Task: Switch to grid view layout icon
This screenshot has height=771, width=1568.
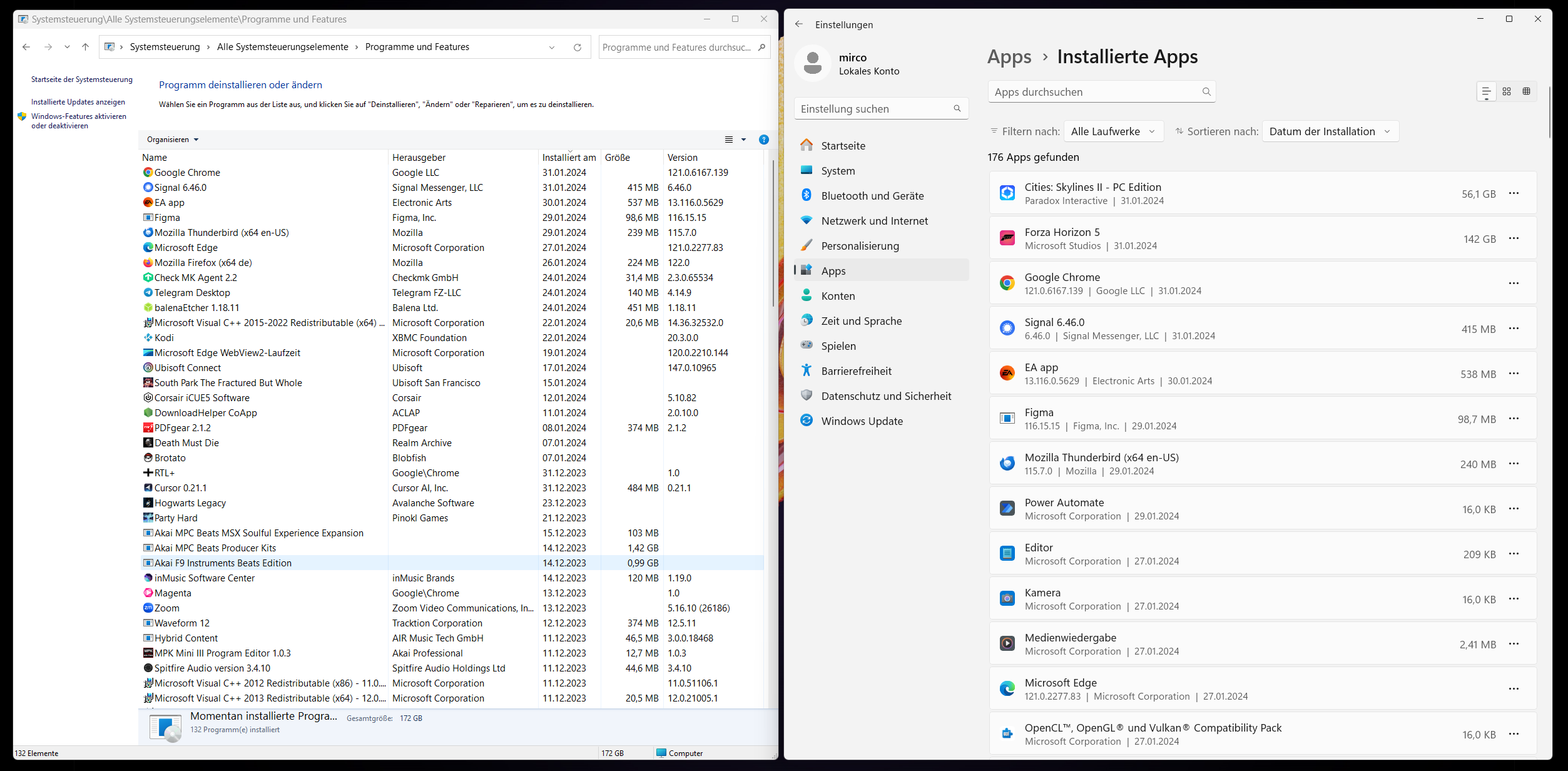Action: tap(1507, 92)
